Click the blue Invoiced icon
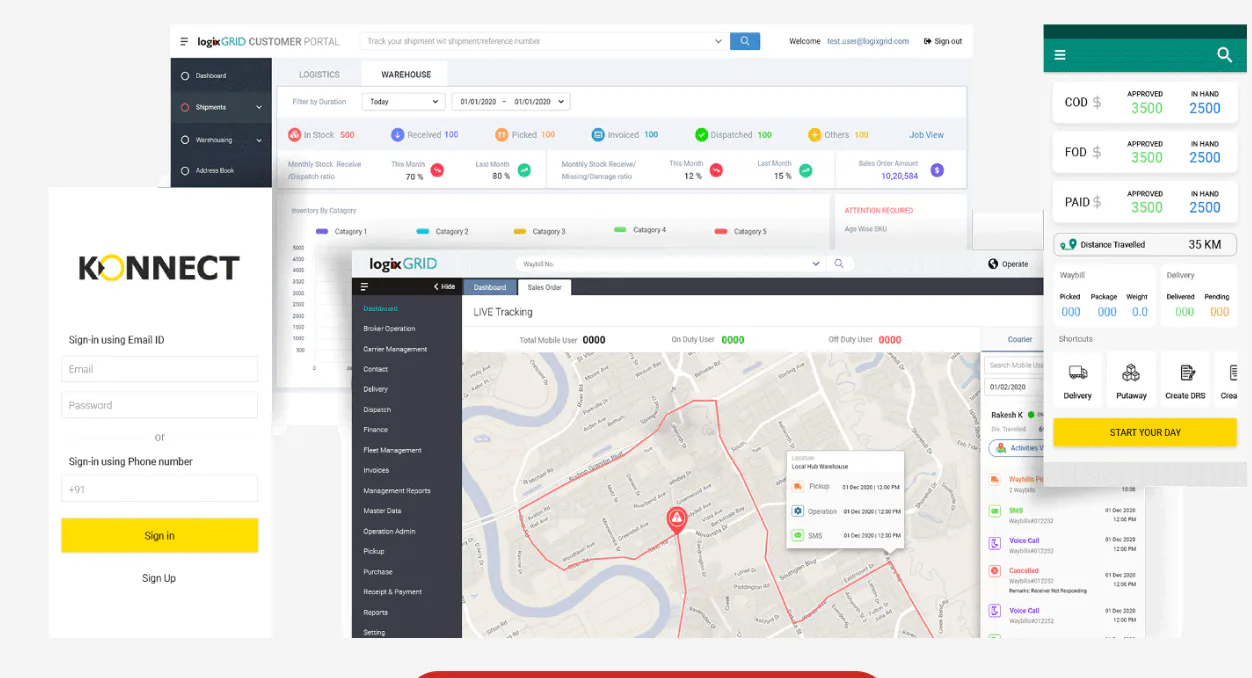The image size is (1252, 678). pos(598,135)
